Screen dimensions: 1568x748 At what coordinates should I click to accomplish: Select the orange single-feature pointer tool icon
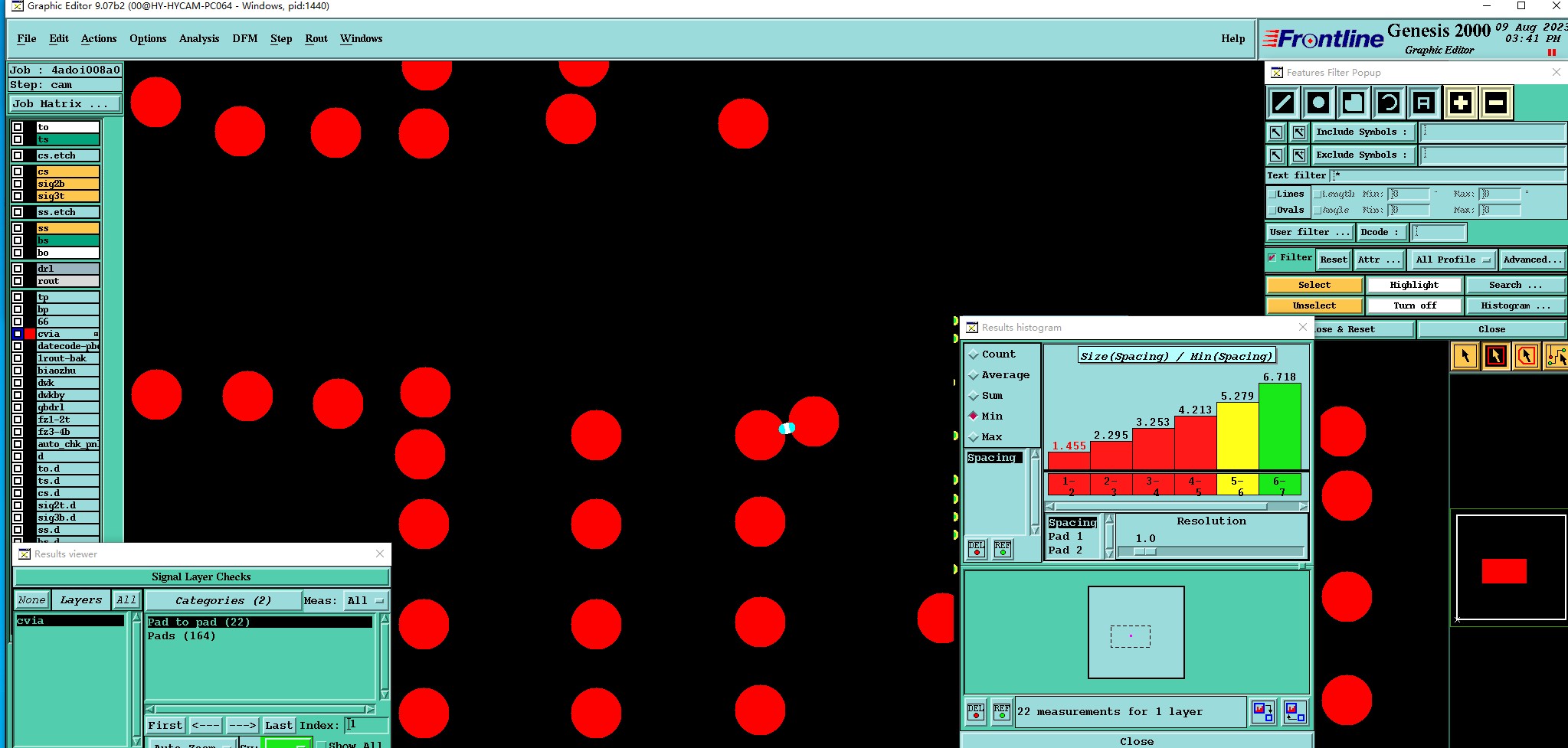pyautogui.click(x=1465, y=356)
